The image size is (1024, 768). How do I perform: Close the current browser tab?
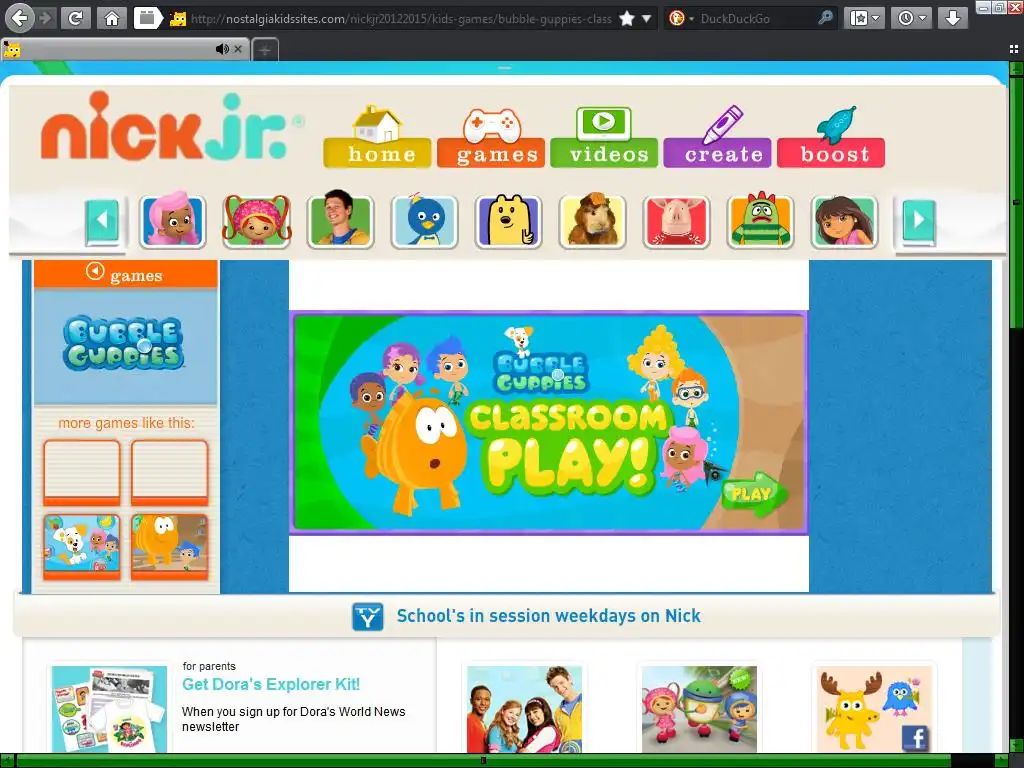(238, 49)
